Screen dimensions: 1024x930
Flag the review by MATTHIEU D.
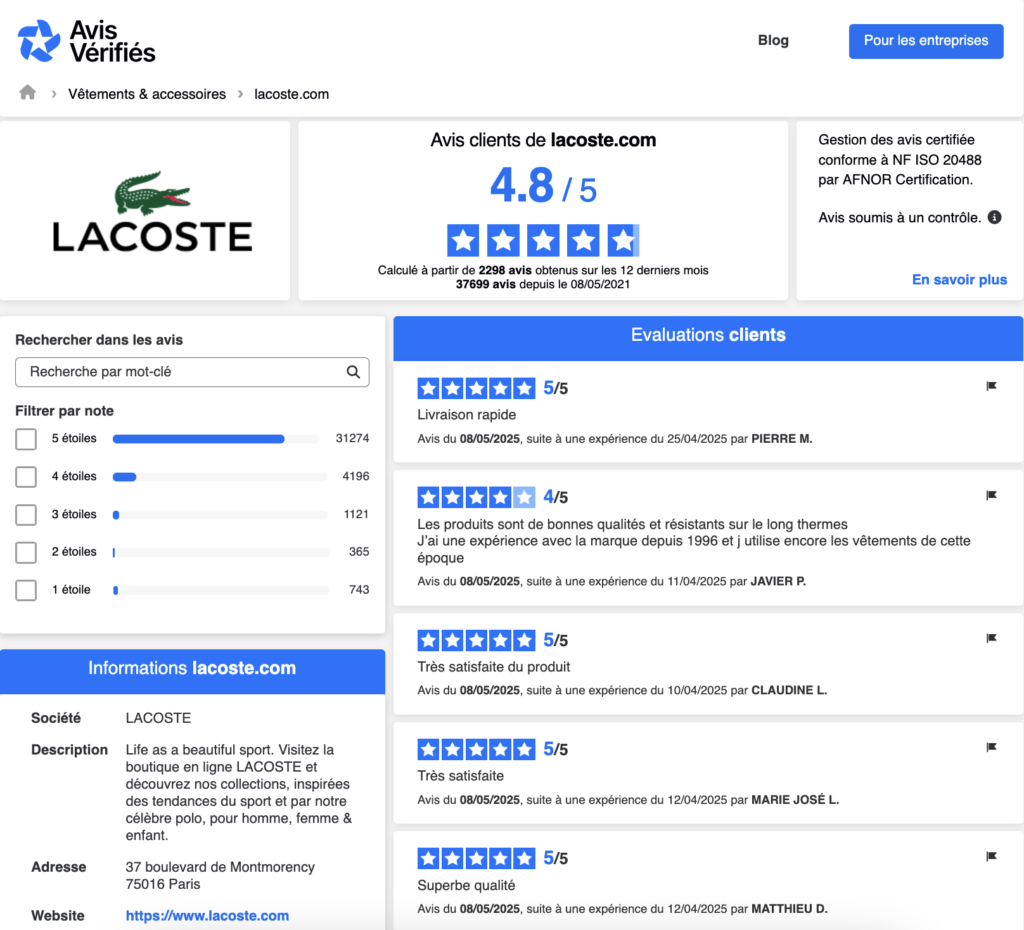[991, 856]
